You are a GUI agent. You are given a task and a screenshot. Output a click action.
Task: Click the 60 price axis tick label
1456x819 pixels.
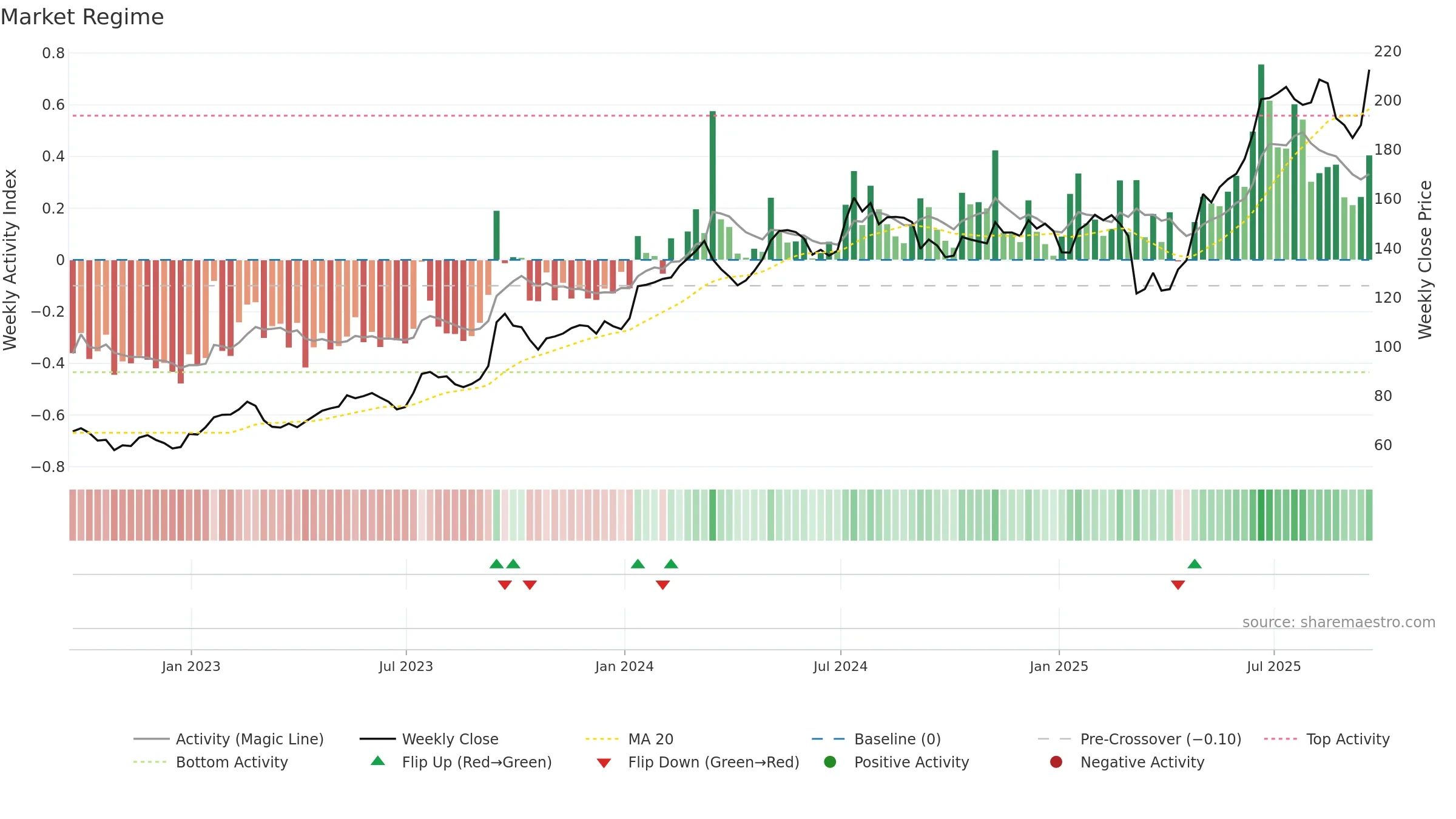click(1383, 445)
